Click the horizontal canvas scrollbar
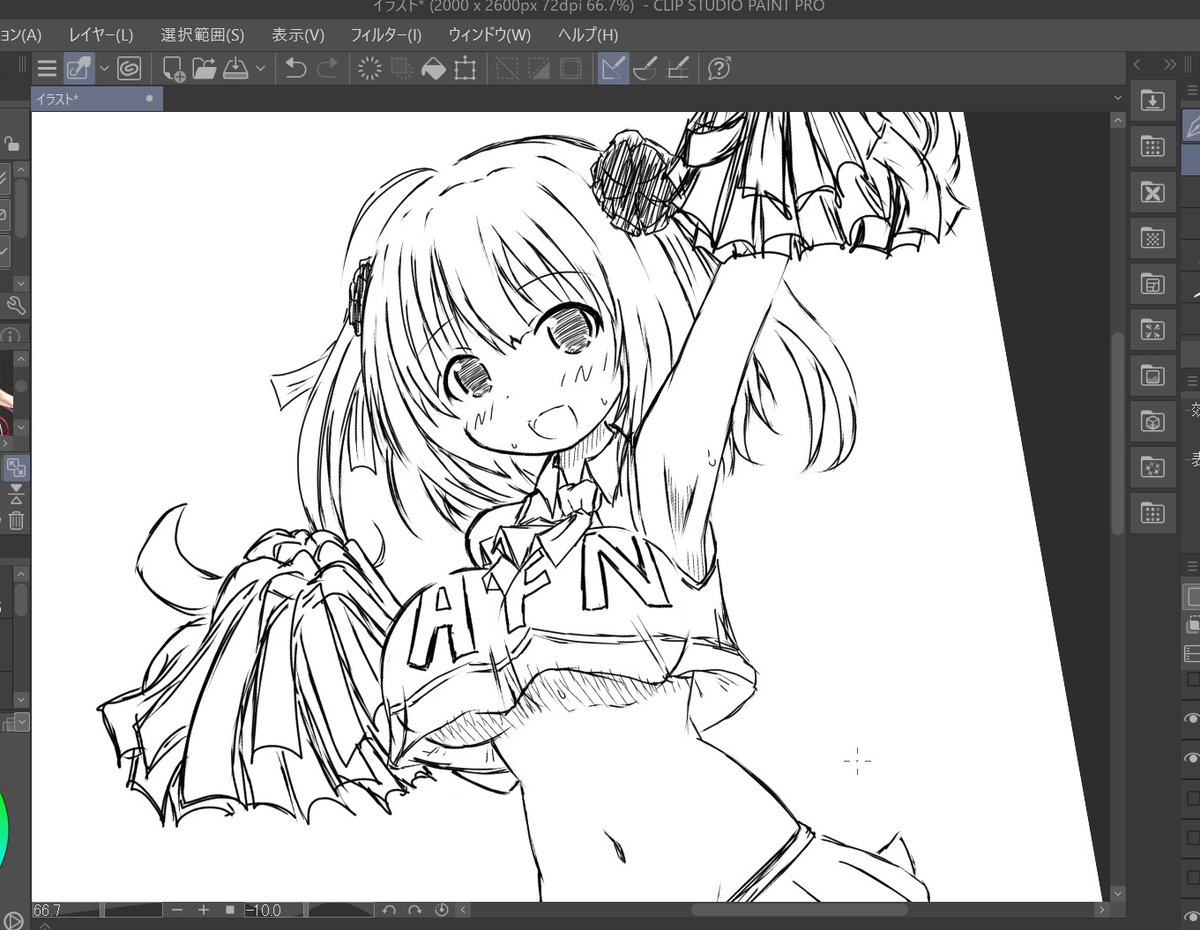The height and width of the screenshot is (930, 1200). pyautogui.click(x=799, y=910)
